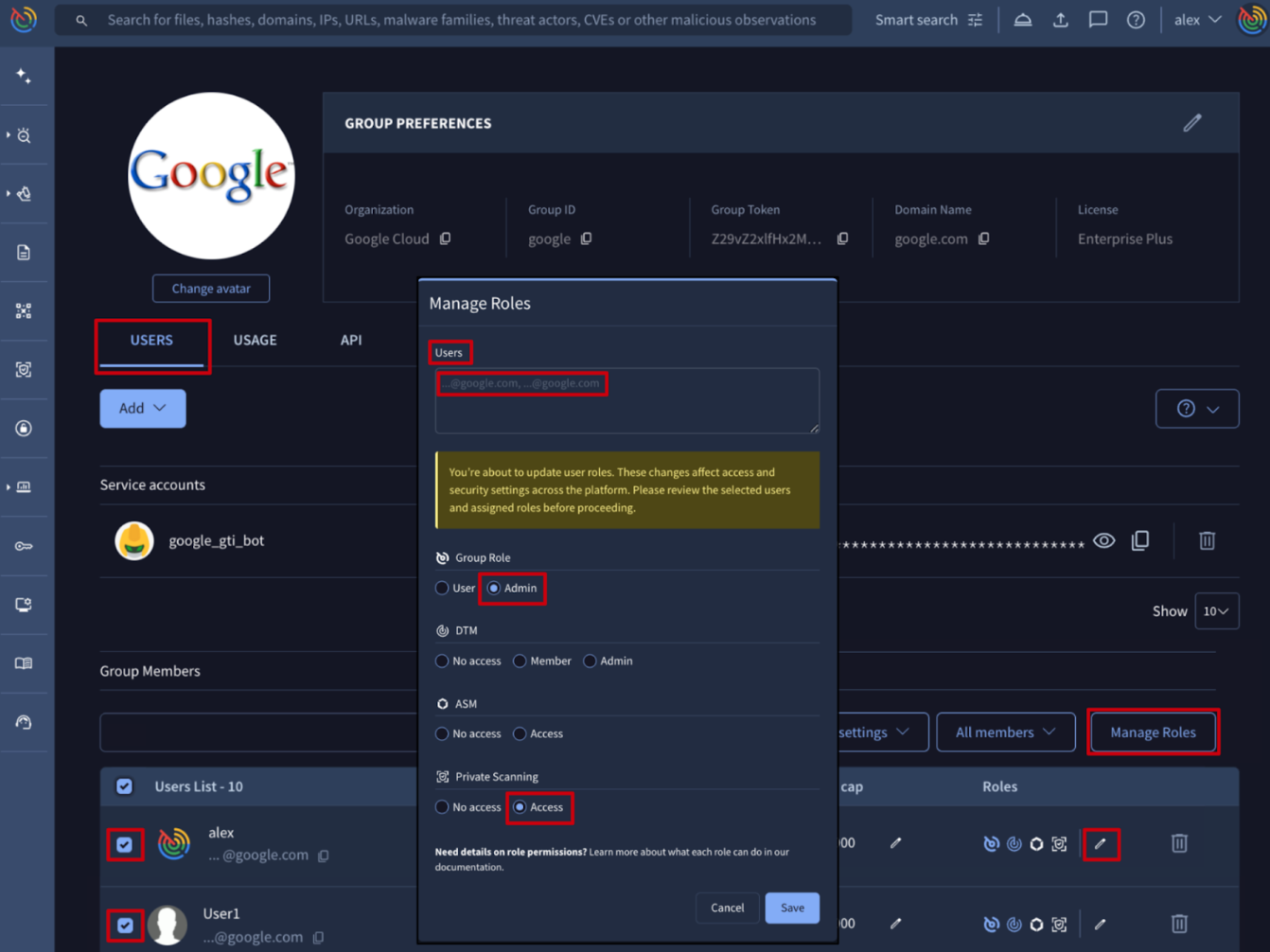Open the alex account menu
Image resolution: width=1270 pixels, height=952 pixels.
coord(1197,20)
